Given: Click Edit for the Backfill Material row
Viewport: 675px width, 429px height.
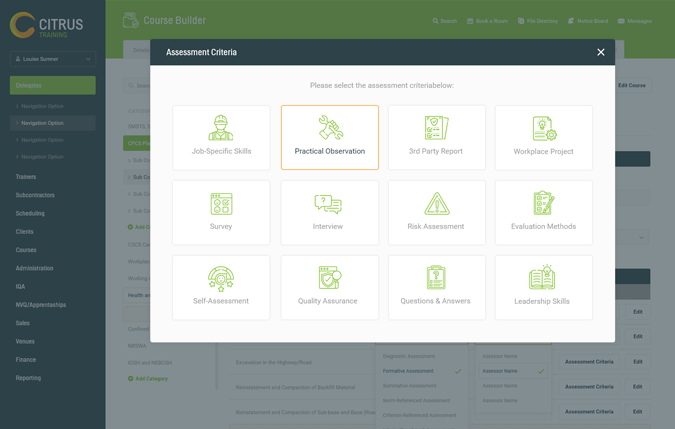Looking at the screenshot, I should [638, 387].
